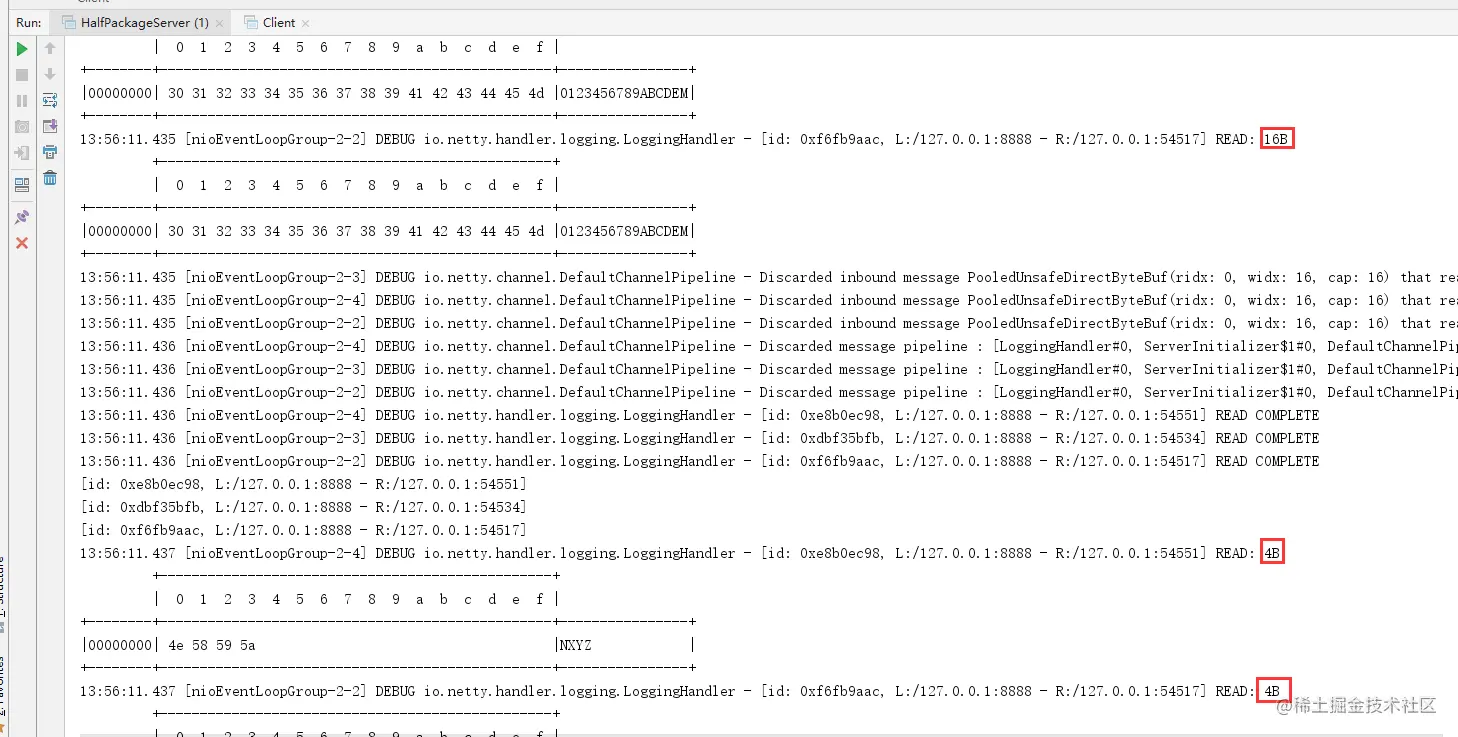Image resolution: width=1458 pixels, height=737 pixels.
Task: Toggle soft-wrap for console output
Action: click(x=50, y=100)
